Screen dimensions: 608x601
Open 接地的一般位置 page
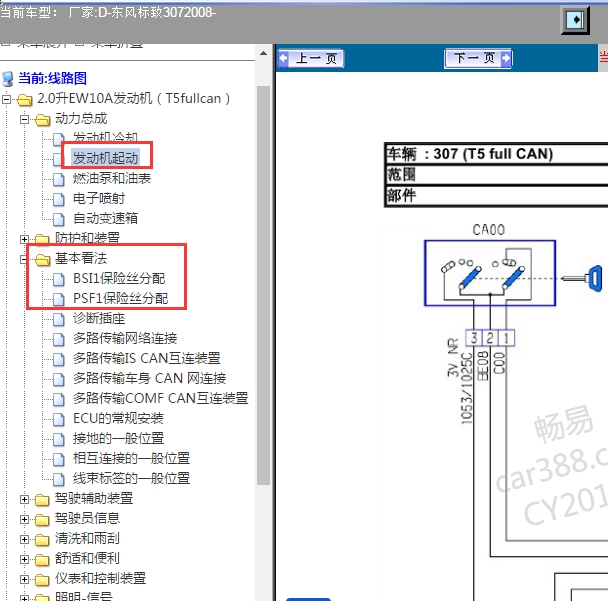119,439
